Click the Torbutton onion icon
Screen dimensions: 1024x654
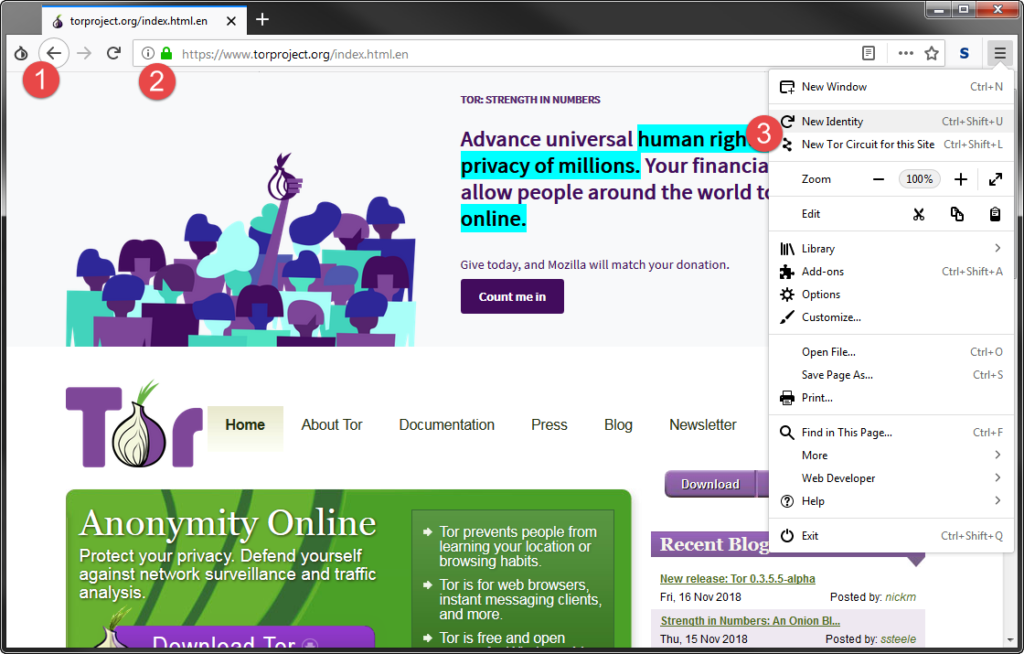(20, 53)
